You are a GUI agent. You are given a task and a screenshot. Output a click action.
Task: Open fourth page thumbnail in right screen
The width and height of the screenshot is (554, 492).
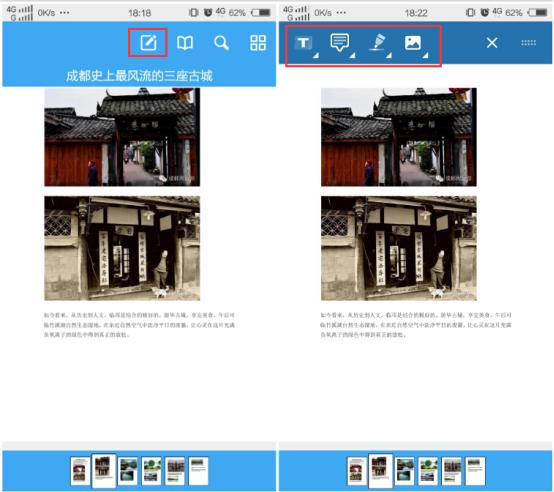coord(428,471)
